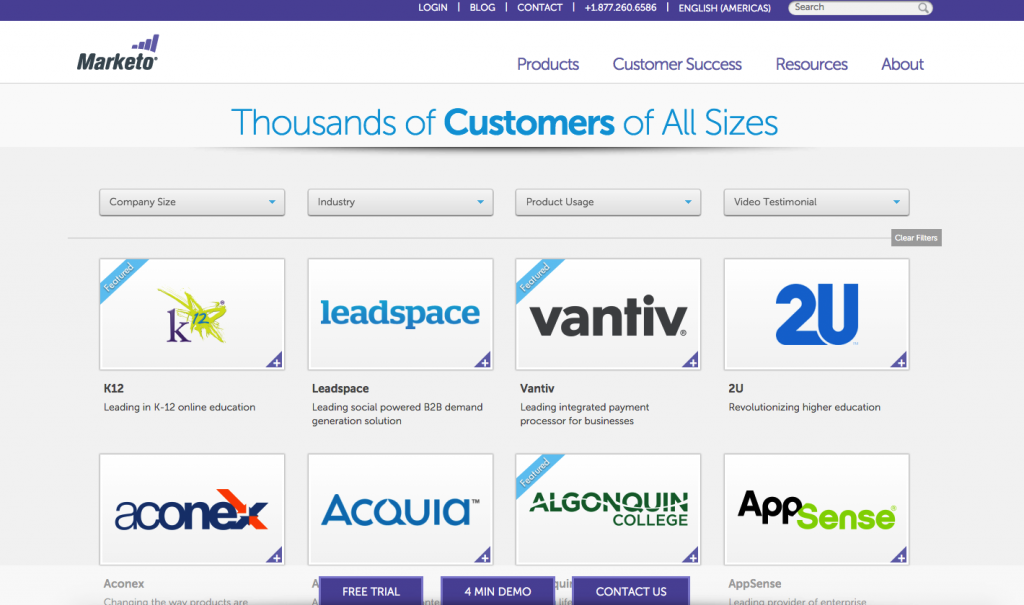This screenshot has height=605, width=1024.
Task: Open the About menu
Action: [903, 64]
